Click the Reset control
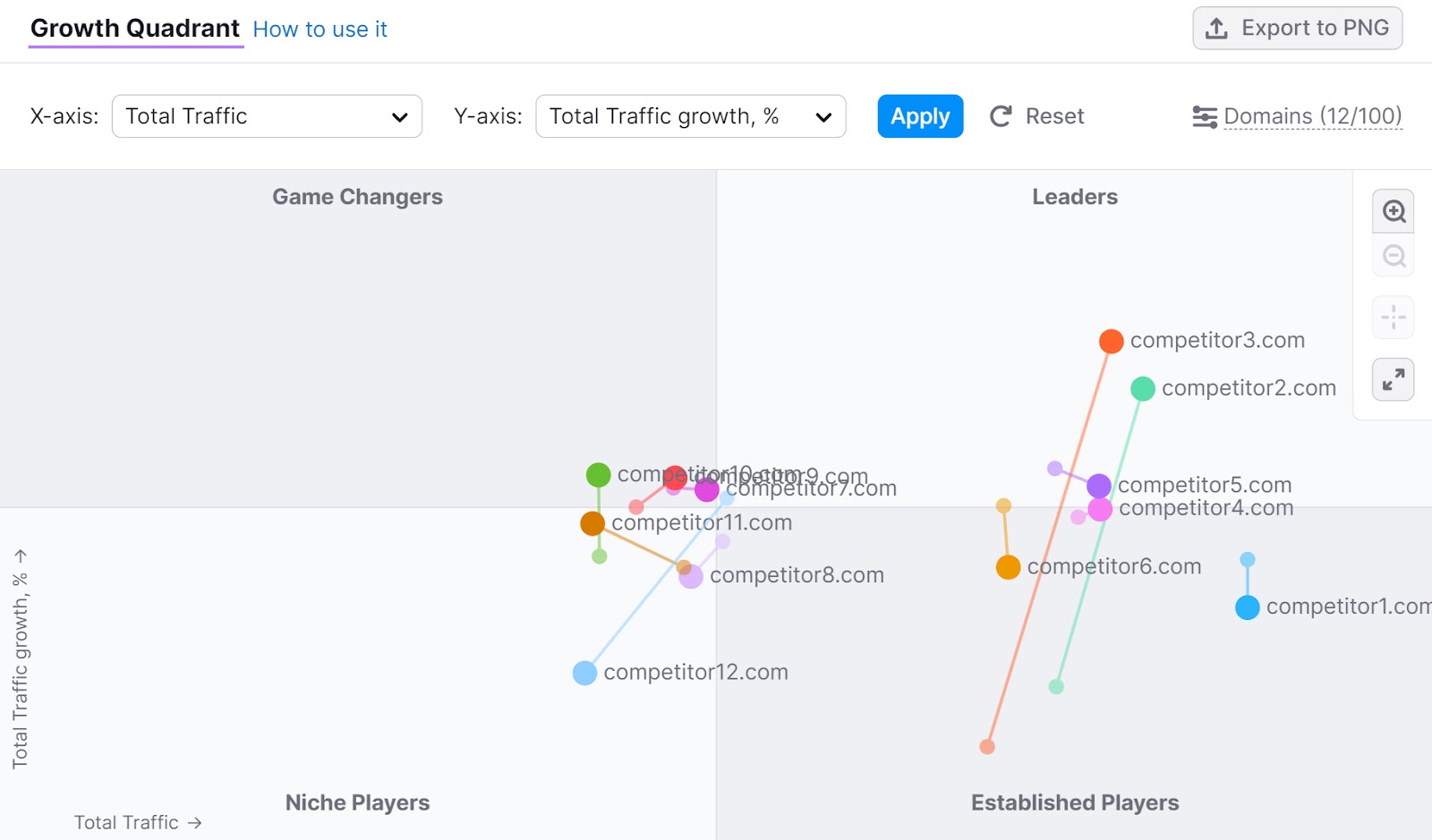Screen dimensions: 1432x840 [1036, 115]
